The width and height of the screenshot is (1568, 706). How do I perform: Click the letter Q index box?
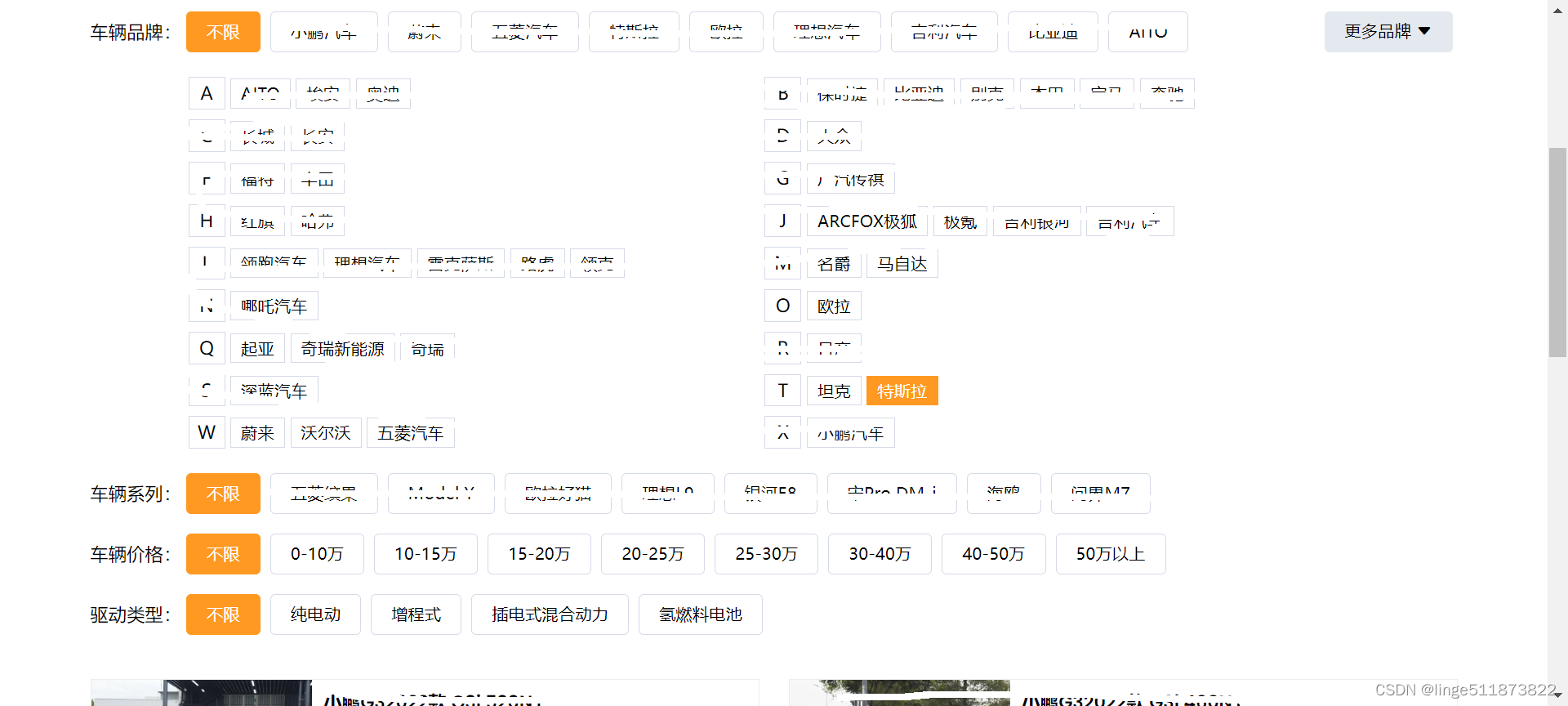click(207, 349)
